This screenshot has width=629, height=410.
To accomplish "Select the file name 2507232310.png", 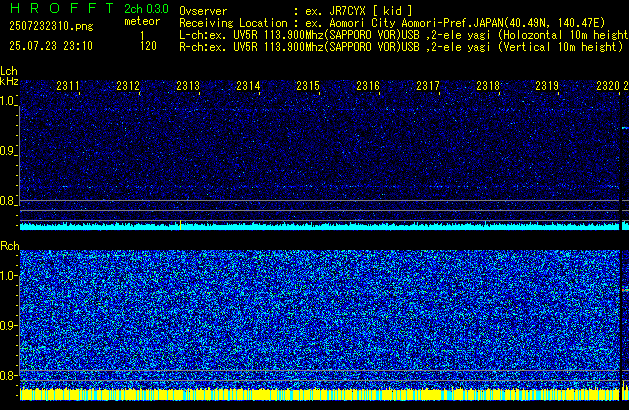I will [x=51, y=26].
